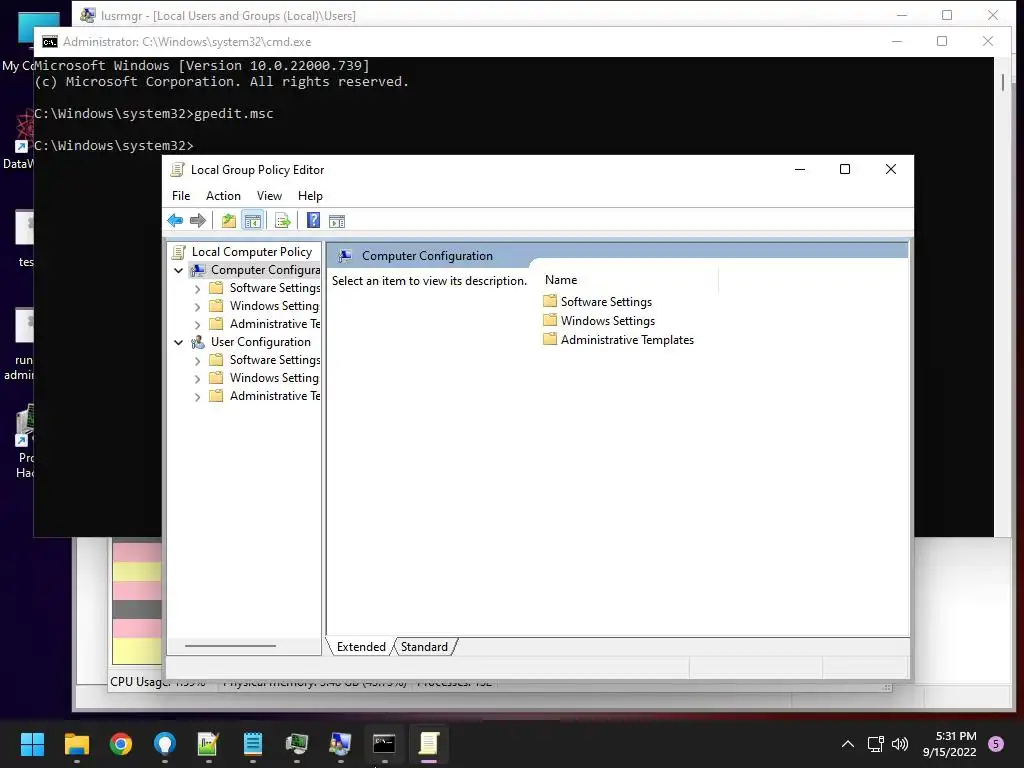Expand Windows Settings under Computer Configuration
The width and height of the screenshot is (1024, 768).
point(197,306)
